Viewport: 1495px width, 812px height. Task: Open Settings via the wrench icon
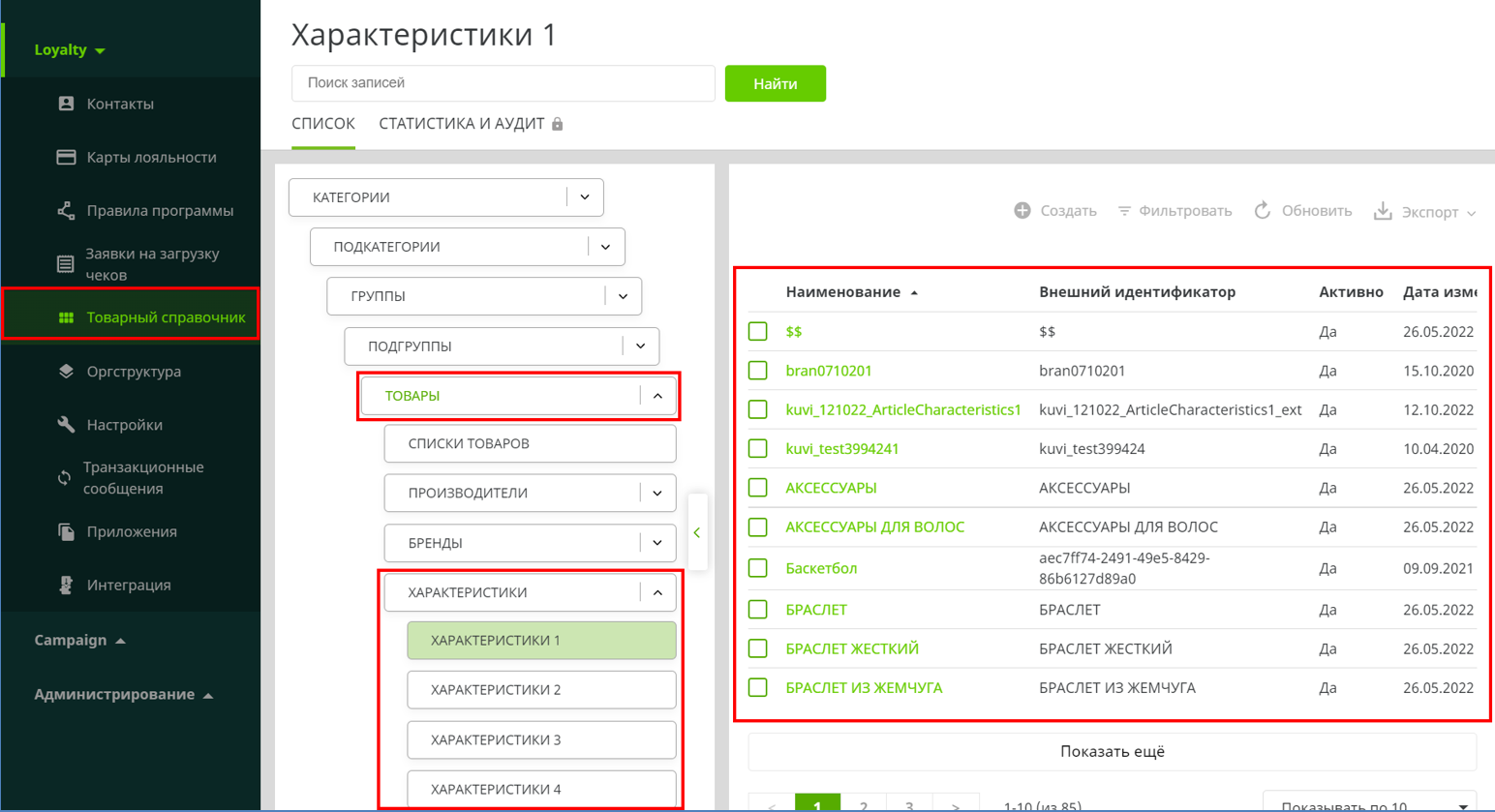pyautogui.click(x=66, y=425)
